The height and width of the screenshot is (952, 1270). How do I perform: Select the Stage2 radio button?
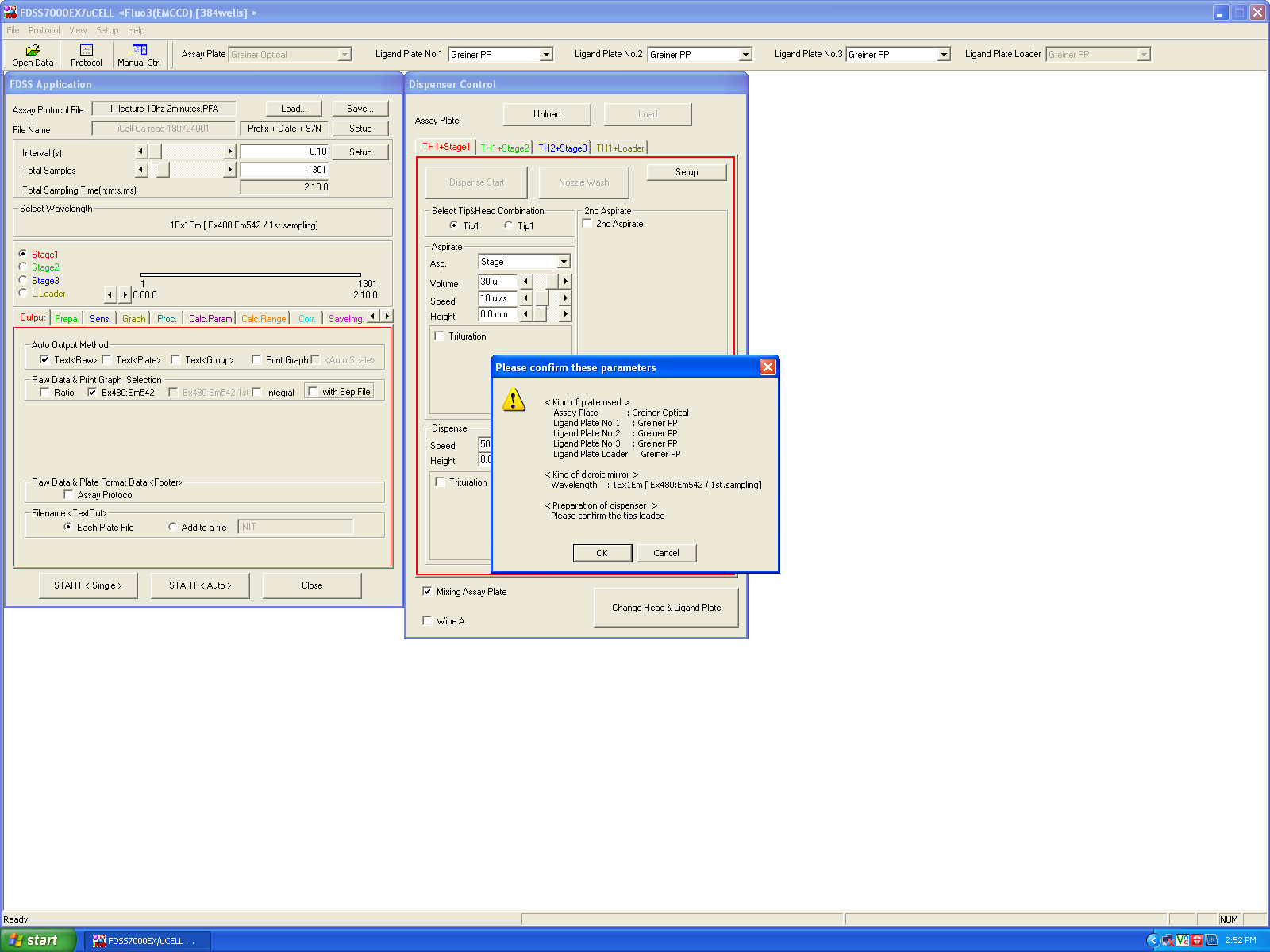(23, 267)
